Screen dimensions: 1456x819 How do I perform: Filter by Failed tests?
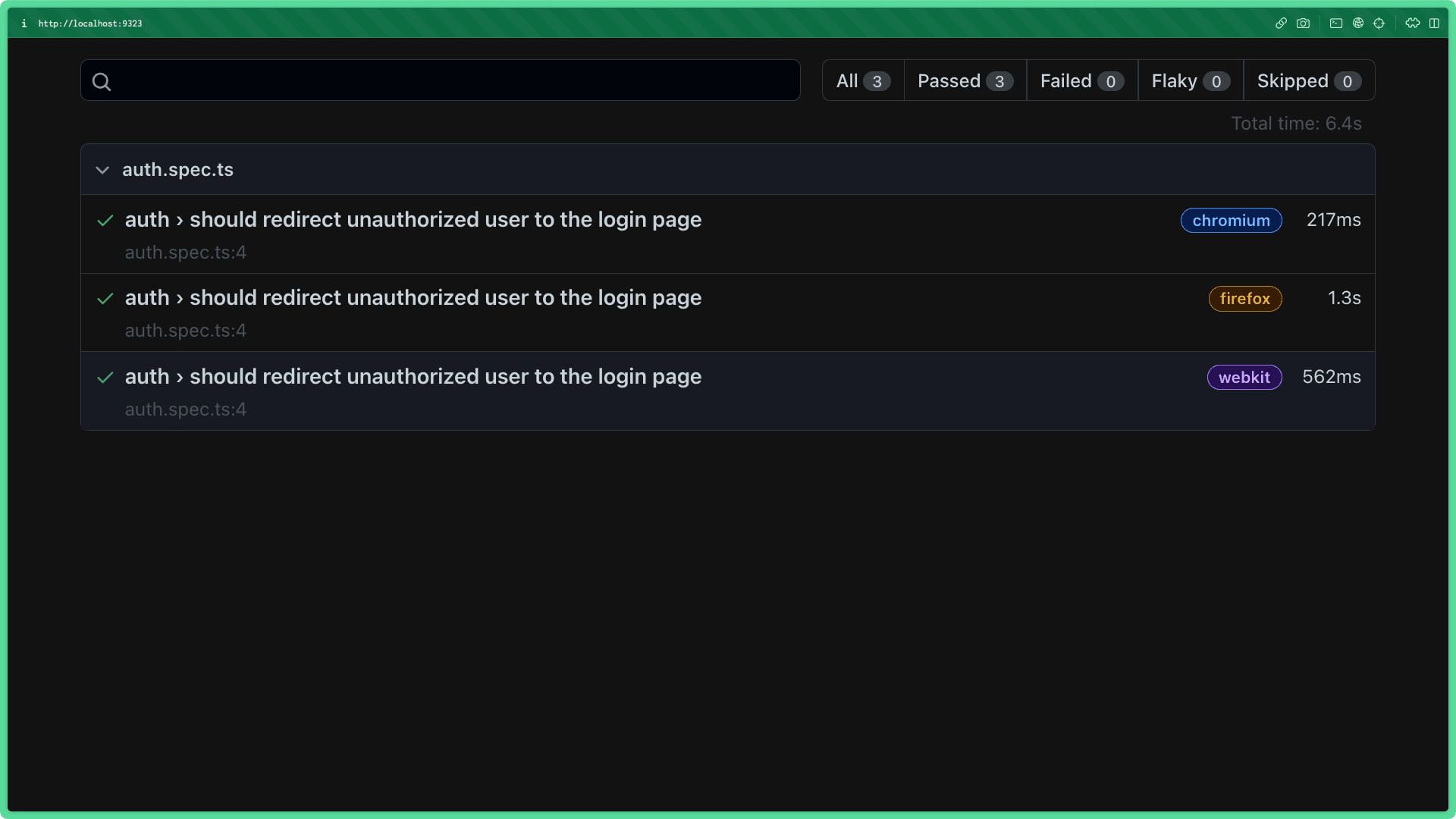1081,81
